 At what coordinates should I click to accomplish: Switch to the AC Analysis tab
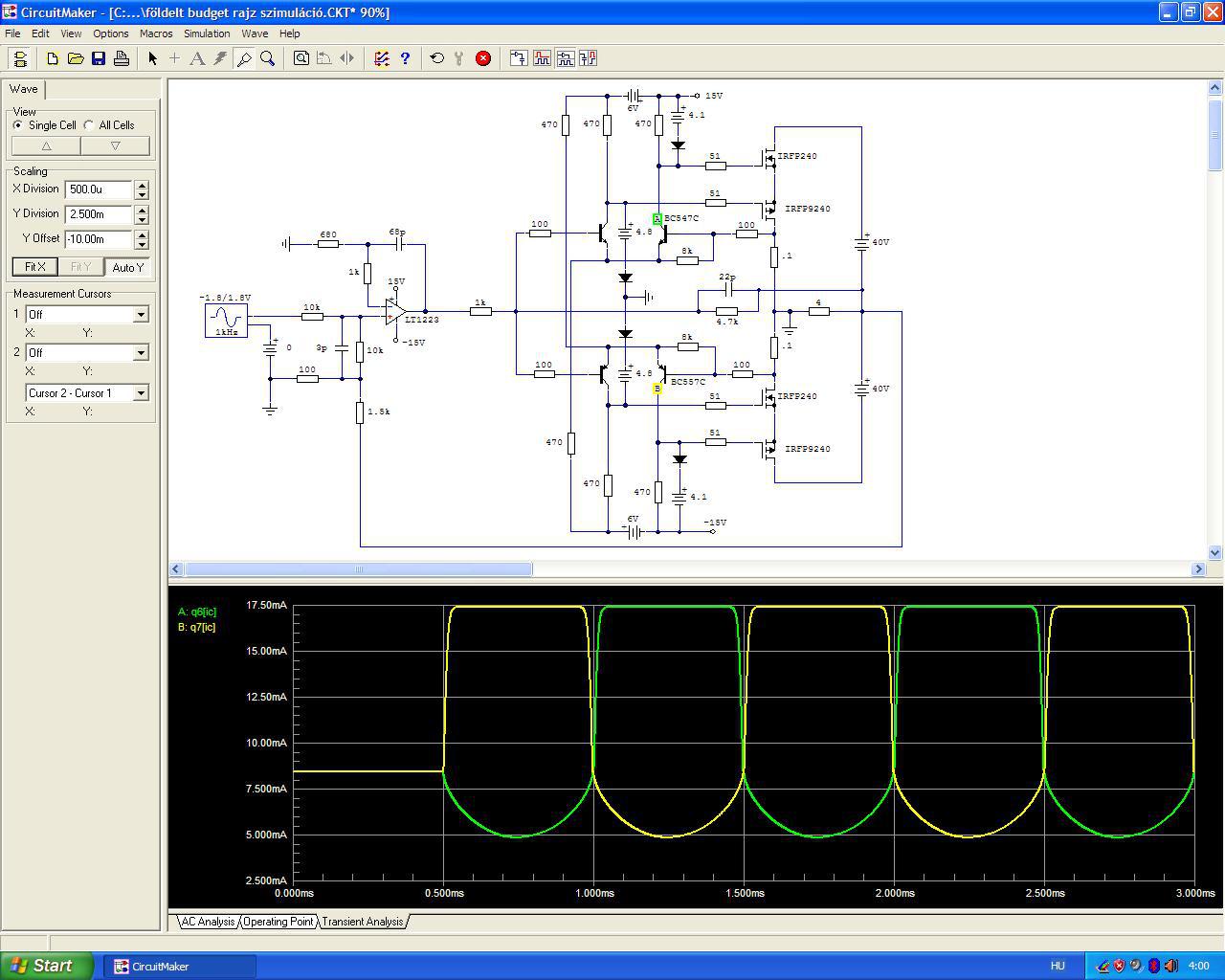click(208, 922)
